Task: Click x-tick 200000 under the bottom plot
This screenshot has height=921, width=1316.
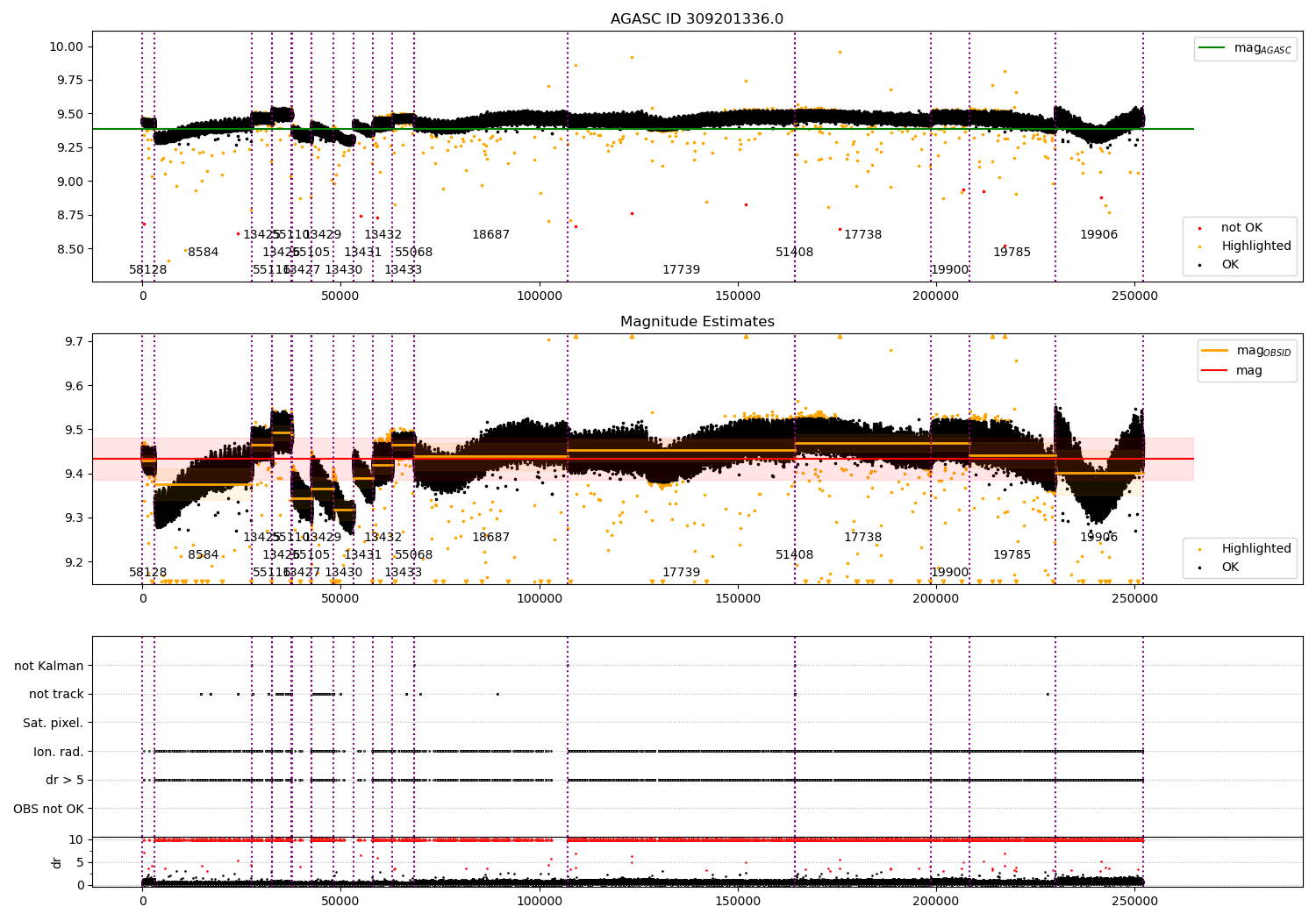Action: click(x=936, y=901)
